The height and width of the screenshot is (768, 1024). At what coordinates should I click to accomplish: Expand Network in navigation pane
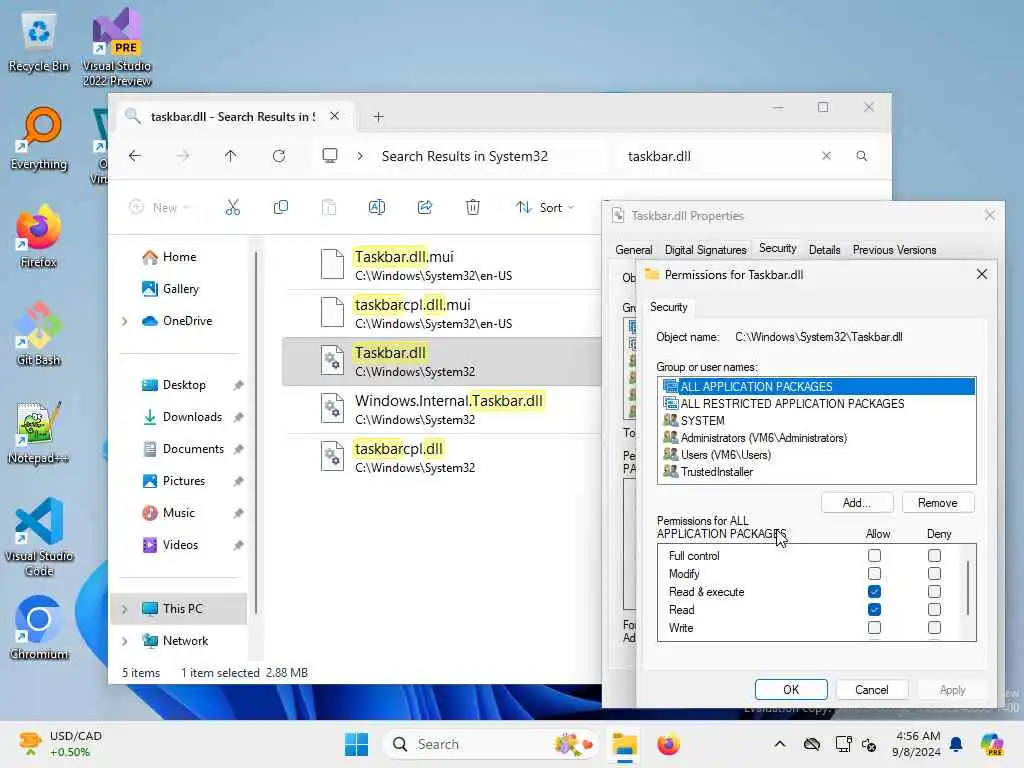125,641
